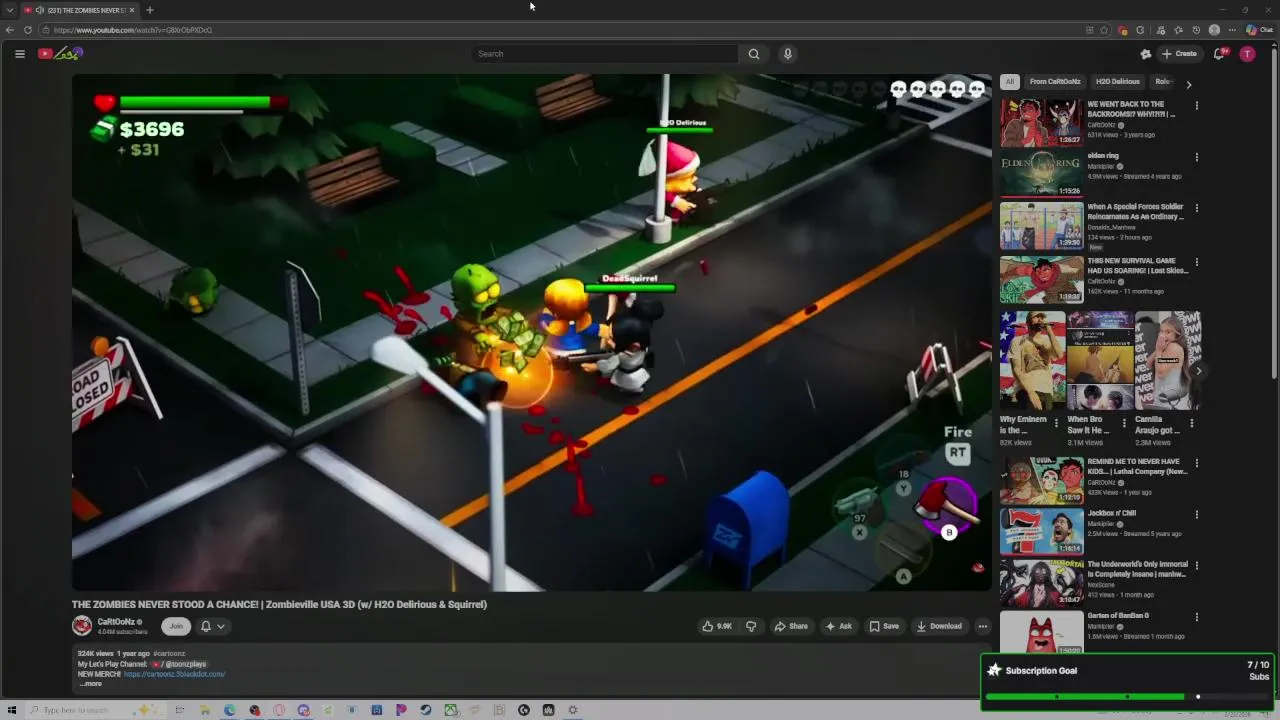The width and height of the screenshot is (1280, 720).
Task: Open notification preference bell dropdown
Action: pos(212,626)
